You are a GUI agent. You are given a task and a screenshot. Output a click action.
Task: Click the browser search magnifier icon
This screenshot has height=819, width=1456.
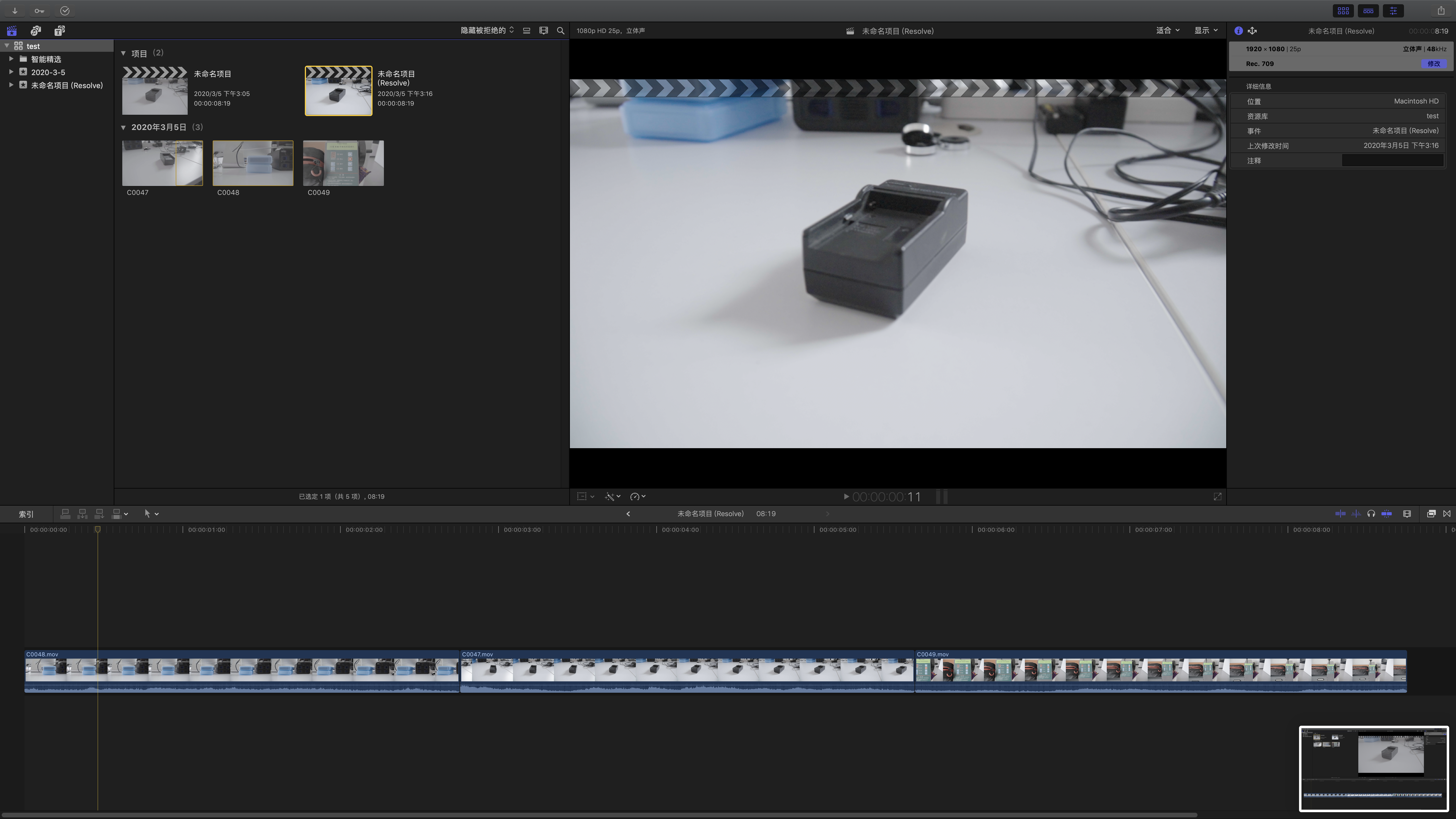[561, 30]
